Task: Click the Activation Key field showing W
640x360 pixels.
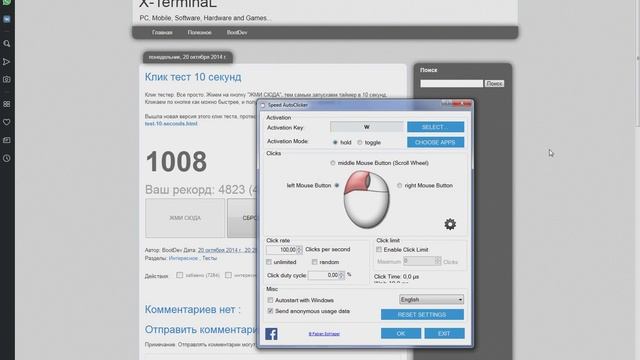Action: tap(367, 127)
